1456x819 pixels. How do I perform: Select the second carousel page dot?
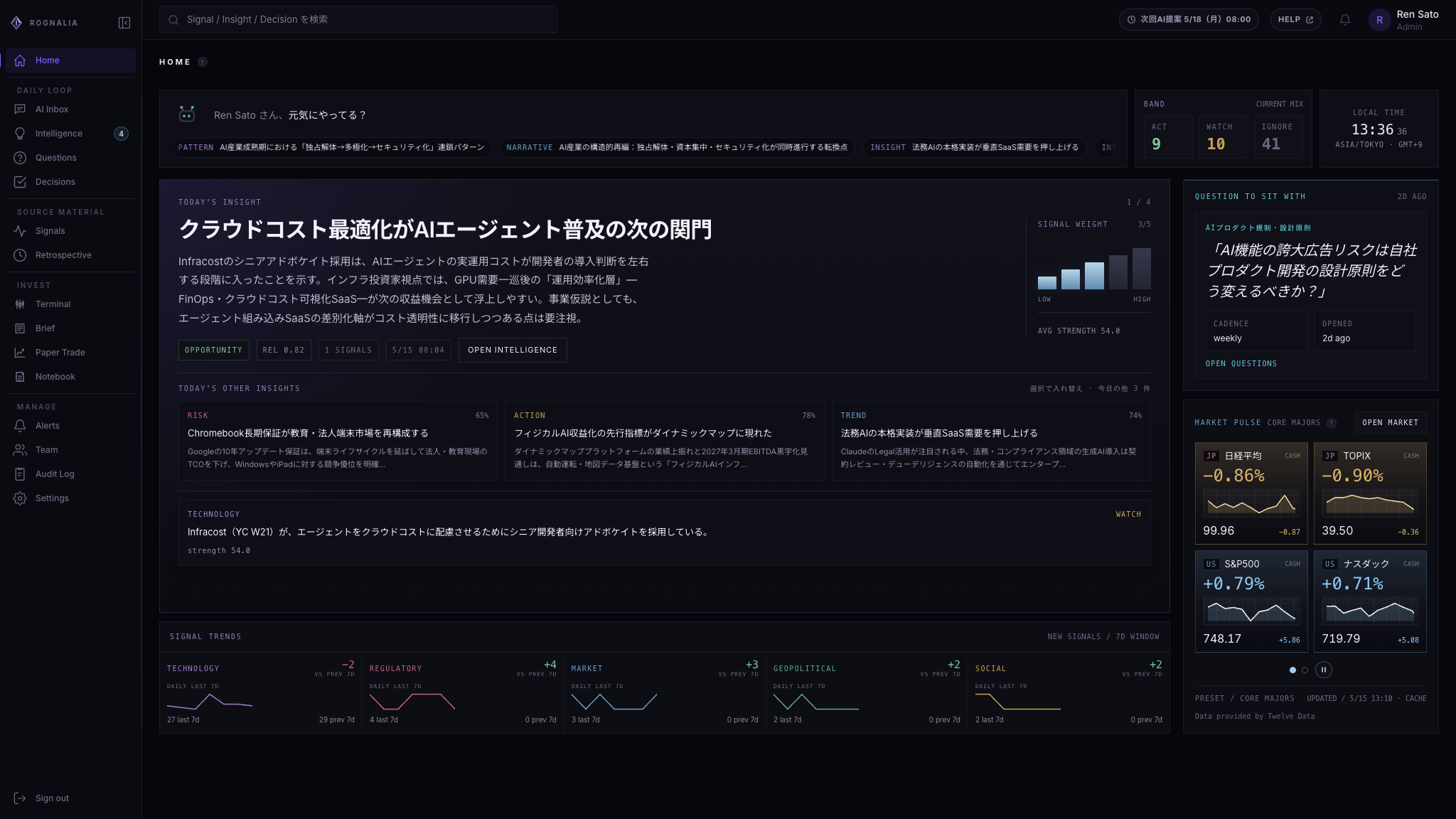coord(1305,670)
